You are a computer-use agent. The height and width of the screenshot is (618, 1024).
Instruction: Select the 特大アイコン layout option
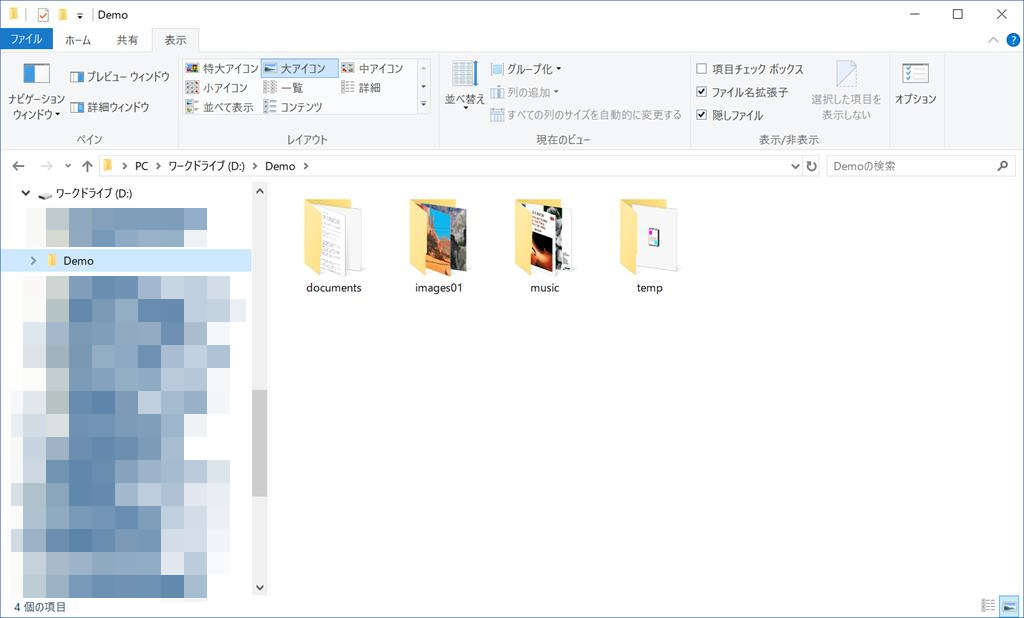click(x=222, y=69)
